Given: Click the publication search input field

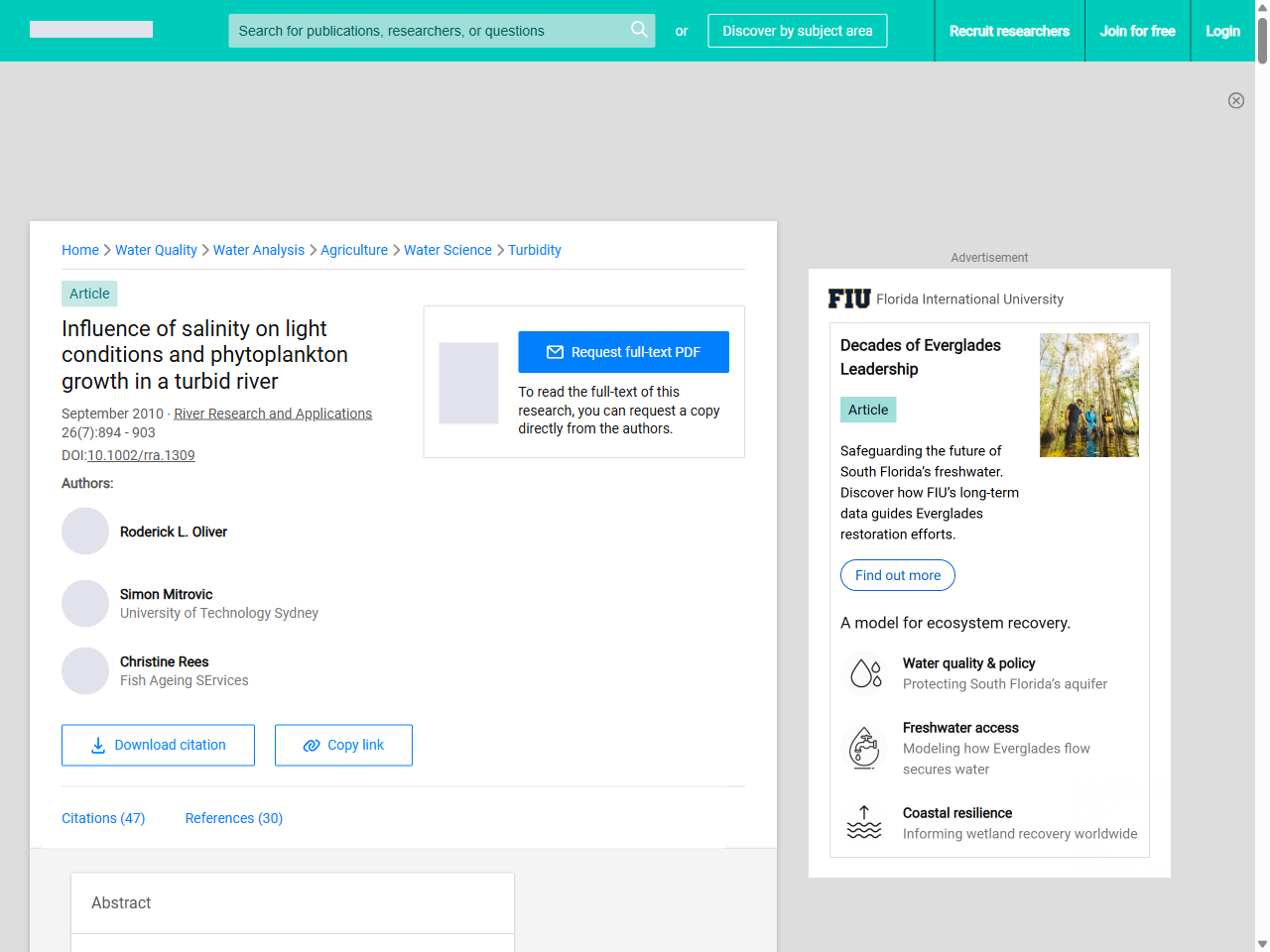Looking at the screenshot, I should pyautogui.click(x=427, y=31).
